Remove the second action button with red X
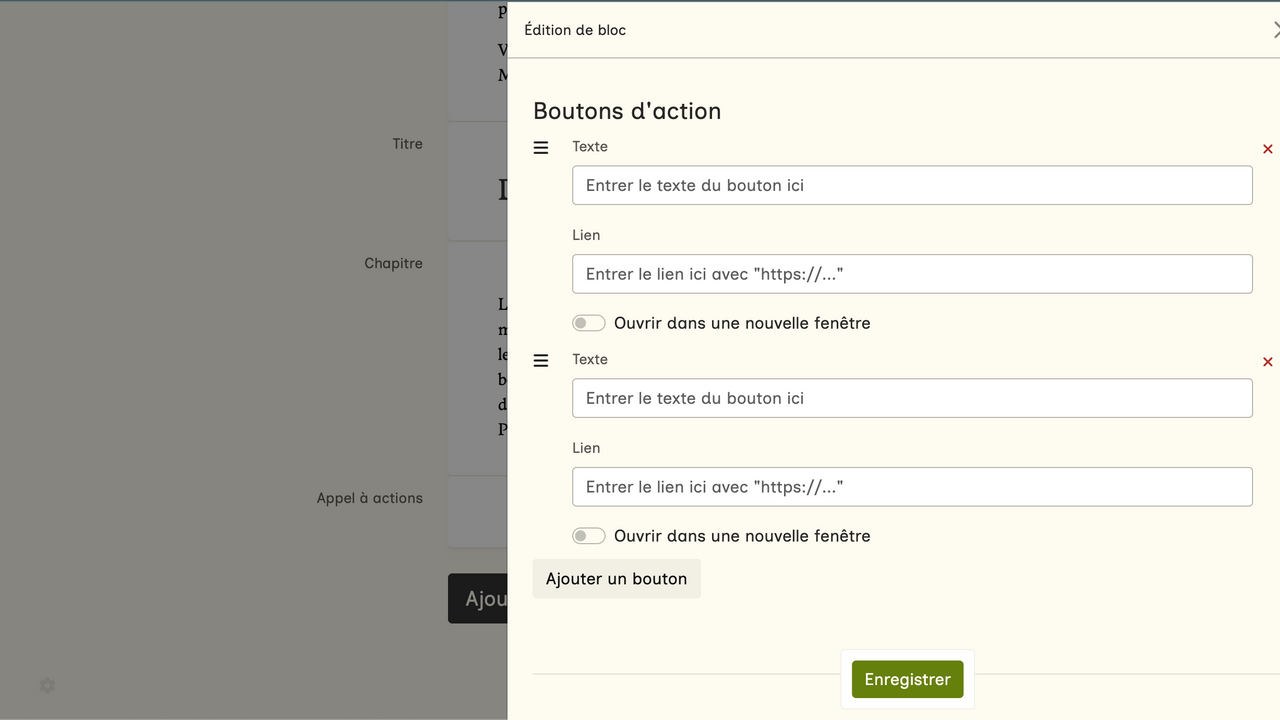 click(x=1267, y=362)
